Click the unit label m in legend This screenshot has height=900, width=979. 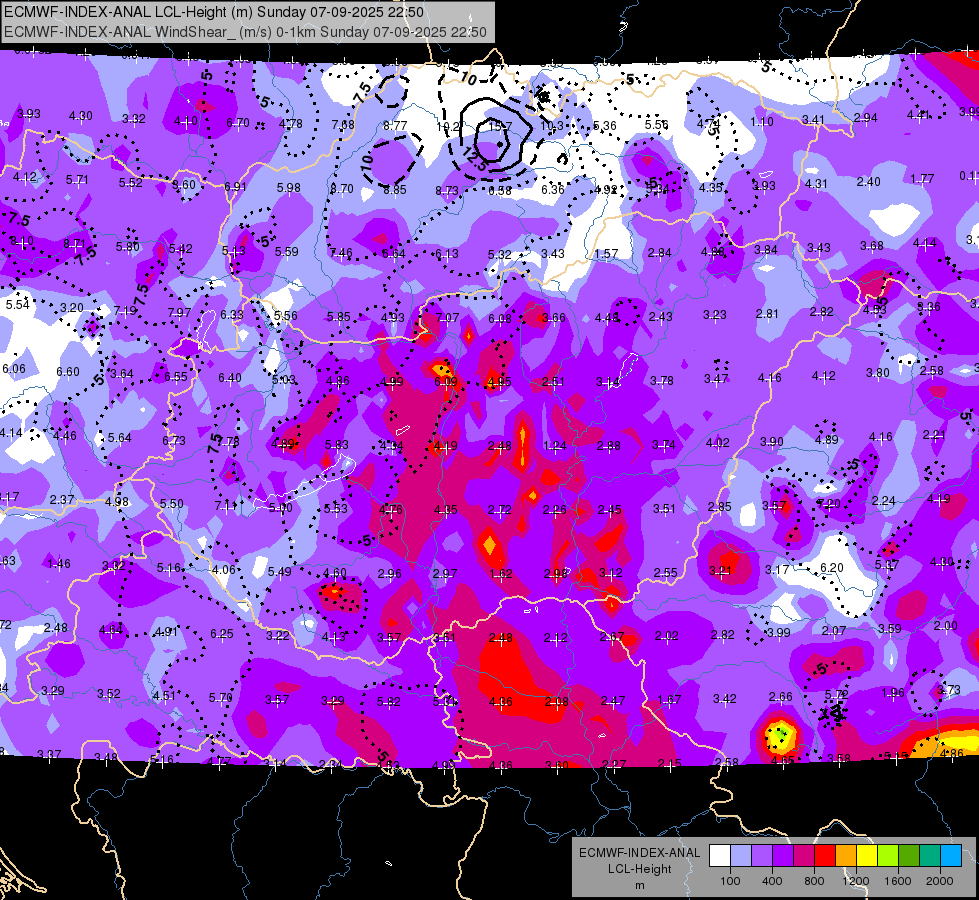(x=639, y=885)
